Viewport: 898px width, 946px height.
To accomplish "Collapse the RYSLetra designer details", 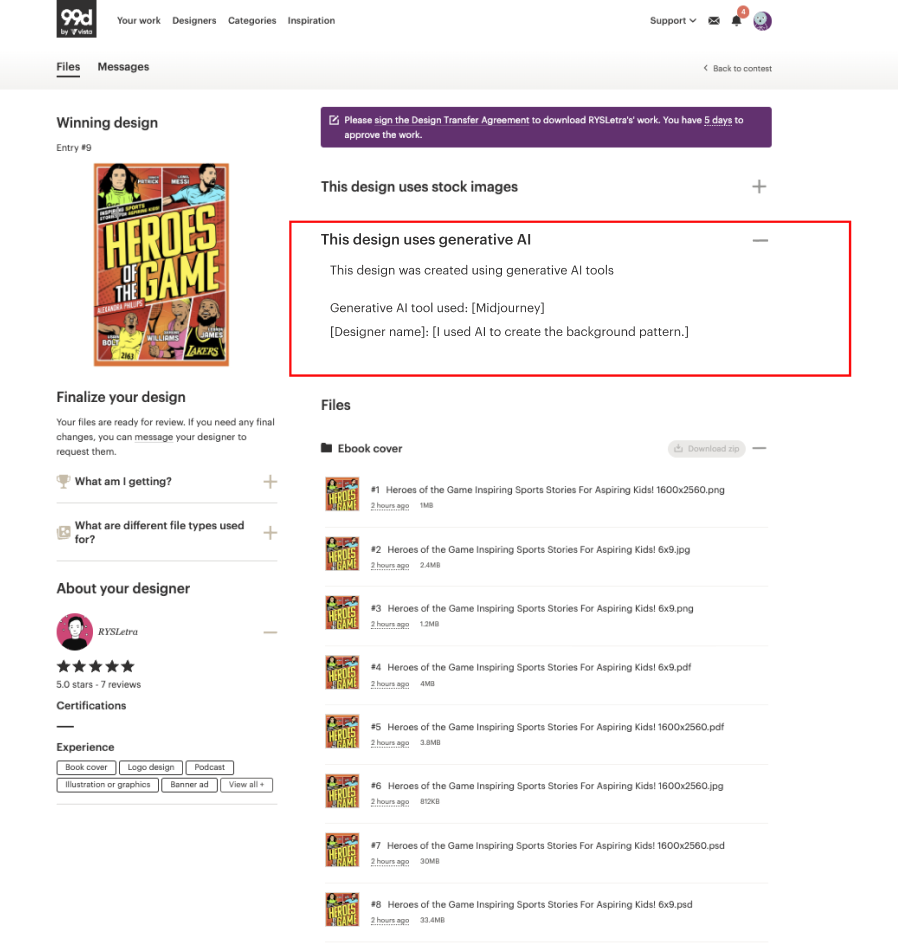I will 270,632.
